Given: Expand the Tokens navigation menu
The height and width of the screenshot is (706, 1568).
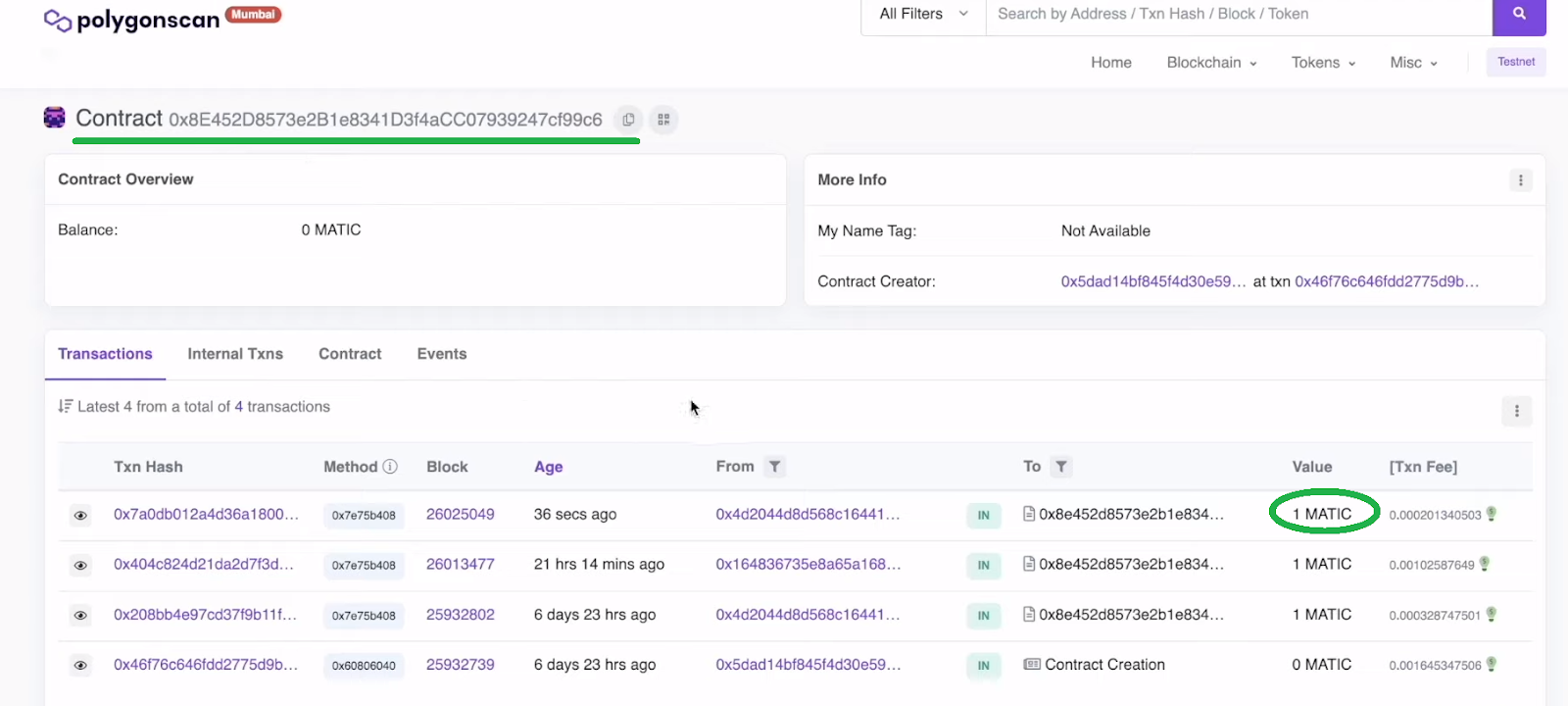Looking at the screenshot, I should 1323,63.
